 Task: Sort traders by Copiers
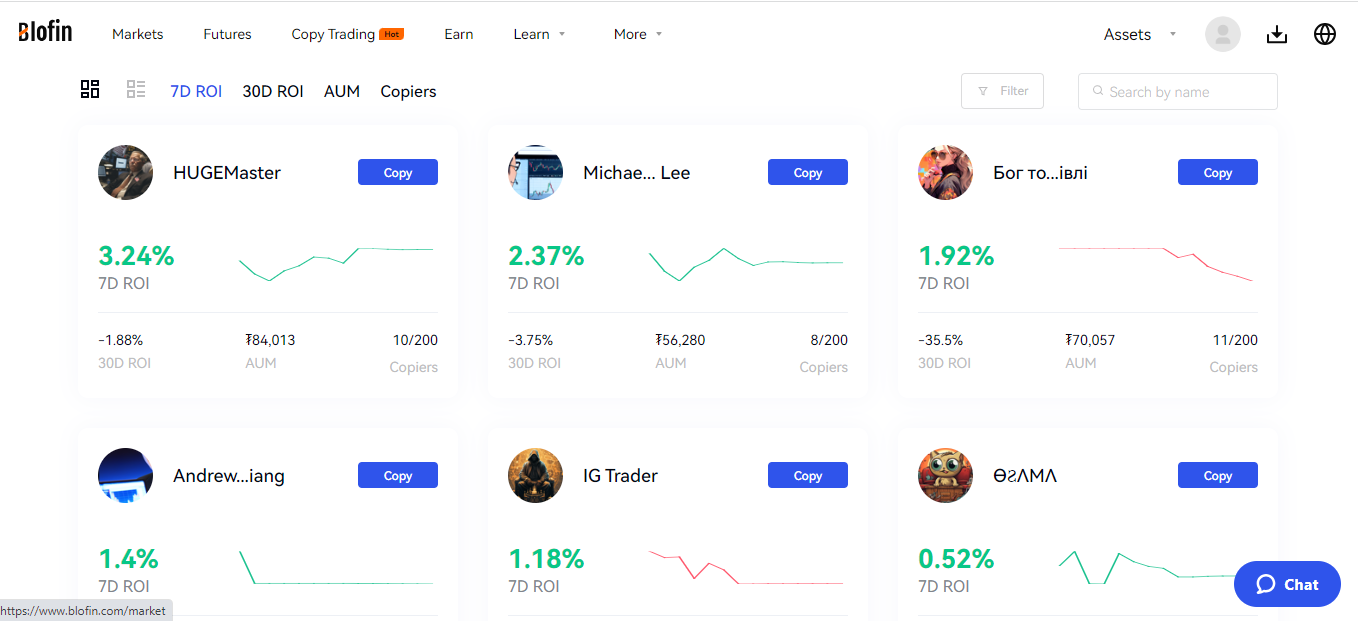coord(408,91)
